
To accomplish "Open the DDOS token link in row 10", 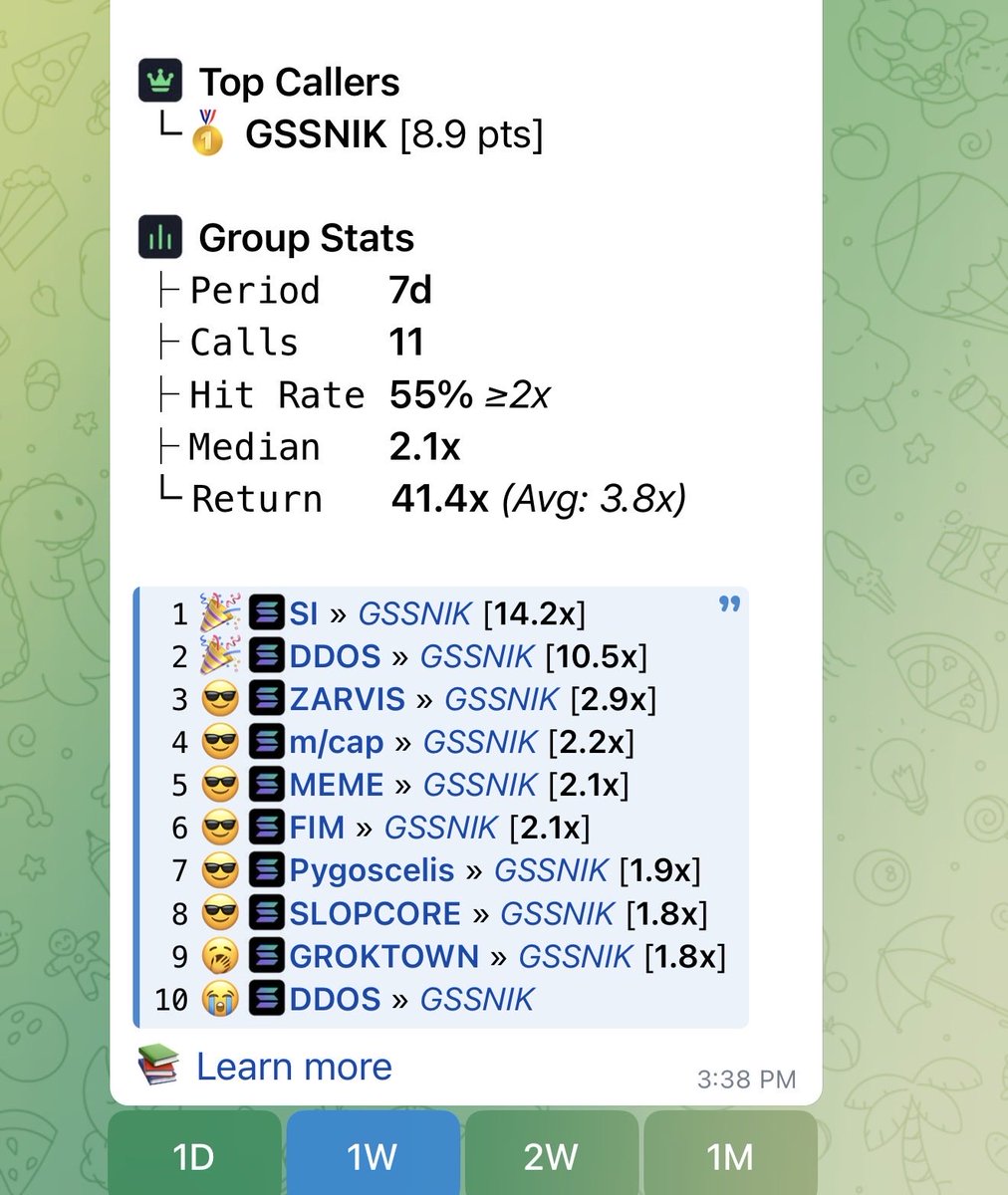I will [336, 999].
